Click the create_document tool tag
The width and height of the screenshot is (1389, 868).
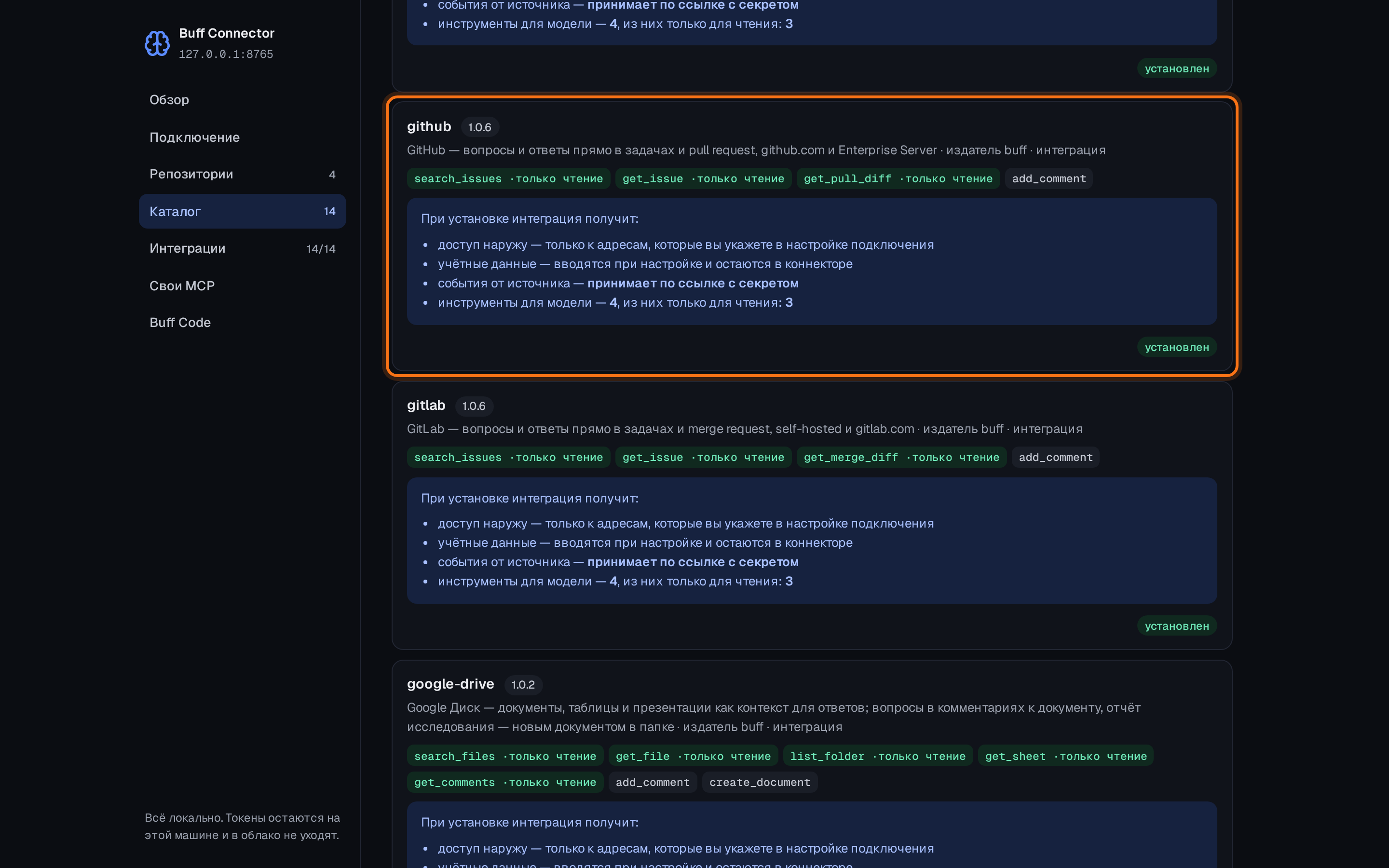point(759,783)
